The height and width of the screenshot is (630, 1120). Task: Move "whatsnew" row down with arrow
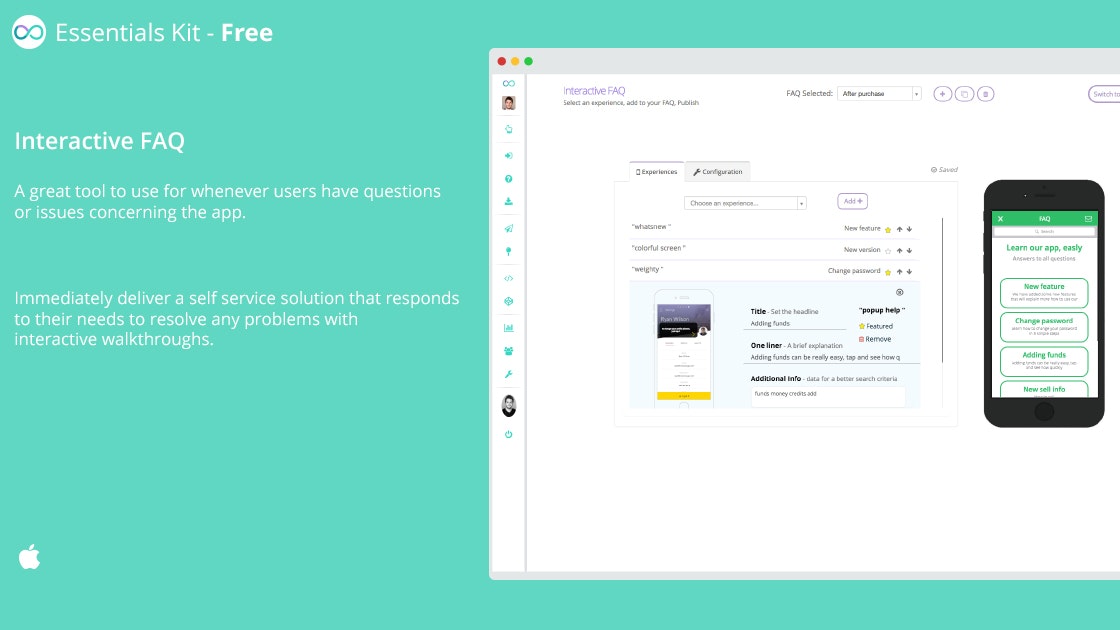tap(909, 229)
